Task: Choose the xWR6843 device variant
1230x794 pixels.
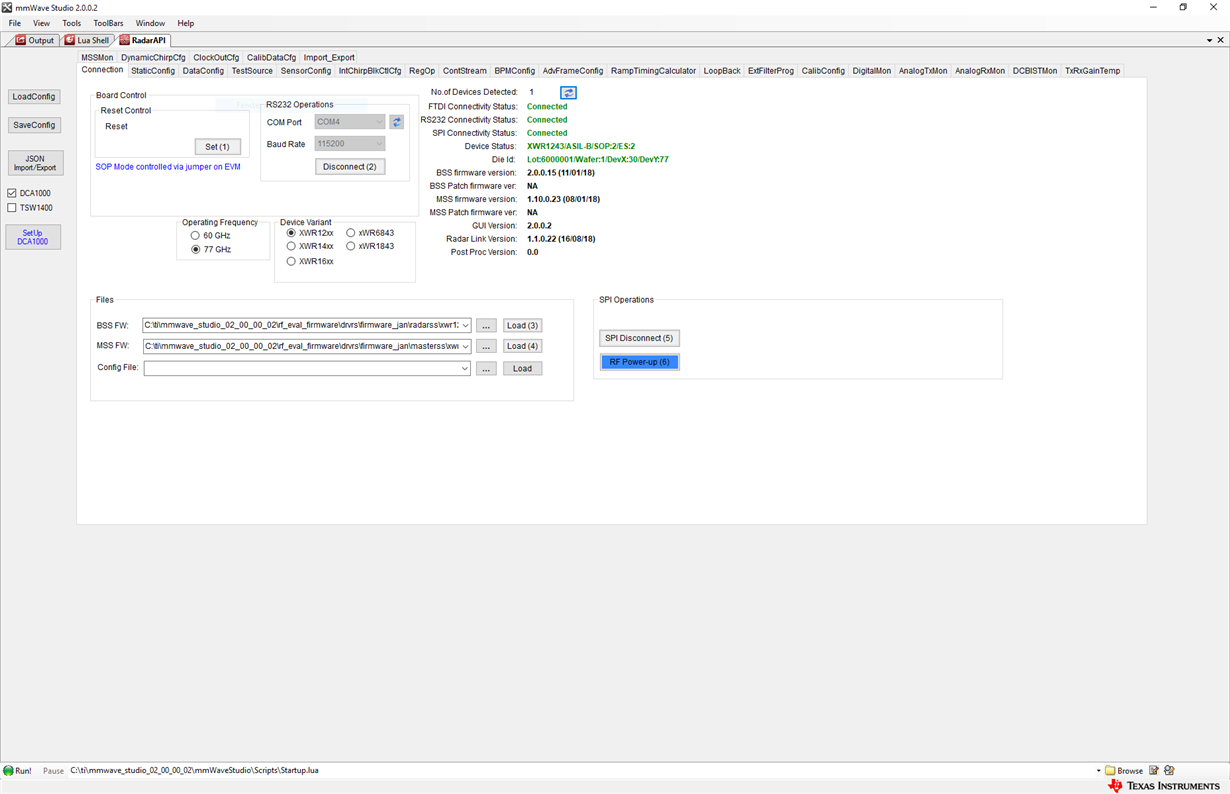Action: [351, 233]
